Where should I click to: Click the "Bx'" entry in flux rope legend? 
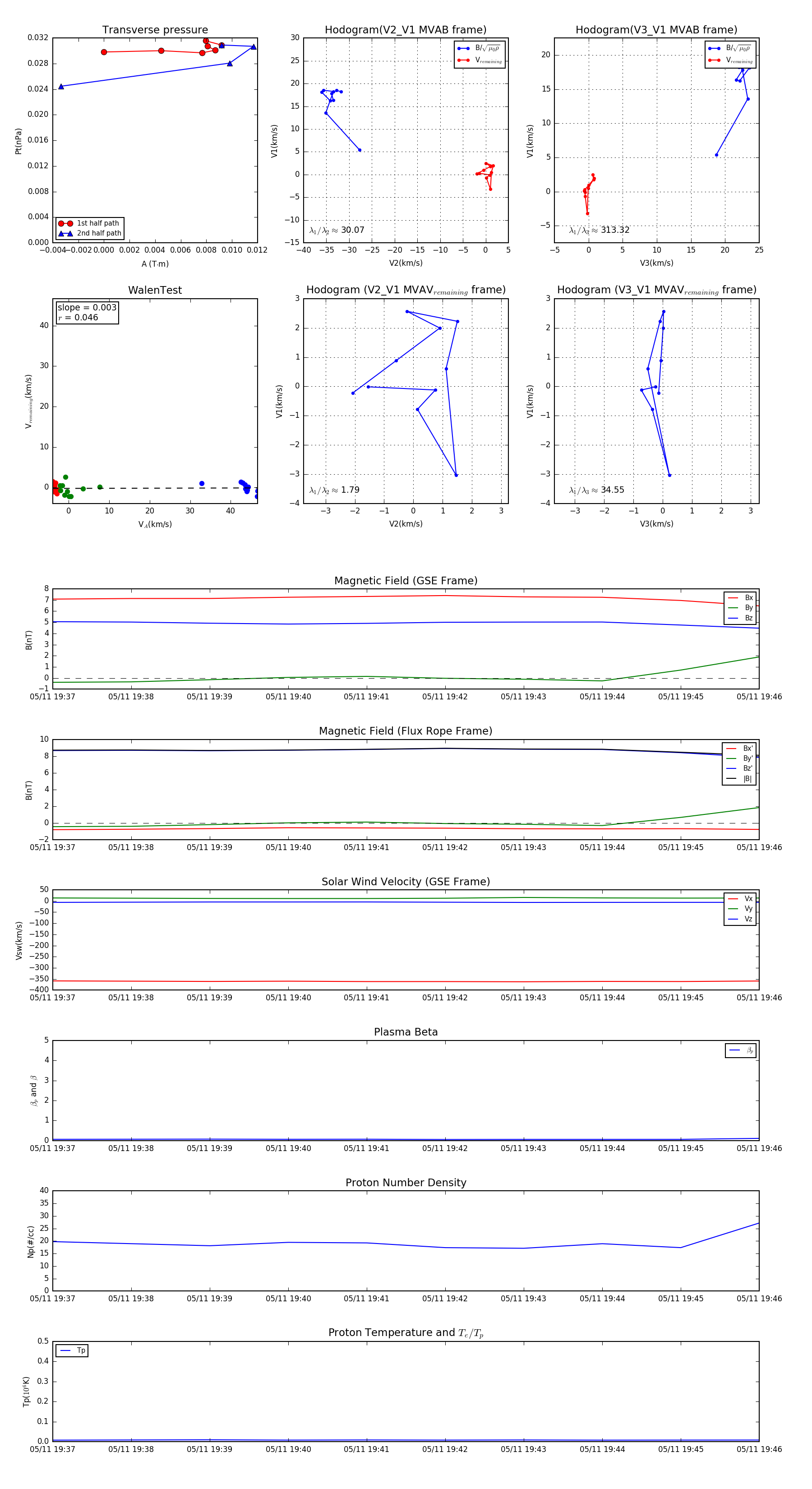coord(740,748)
